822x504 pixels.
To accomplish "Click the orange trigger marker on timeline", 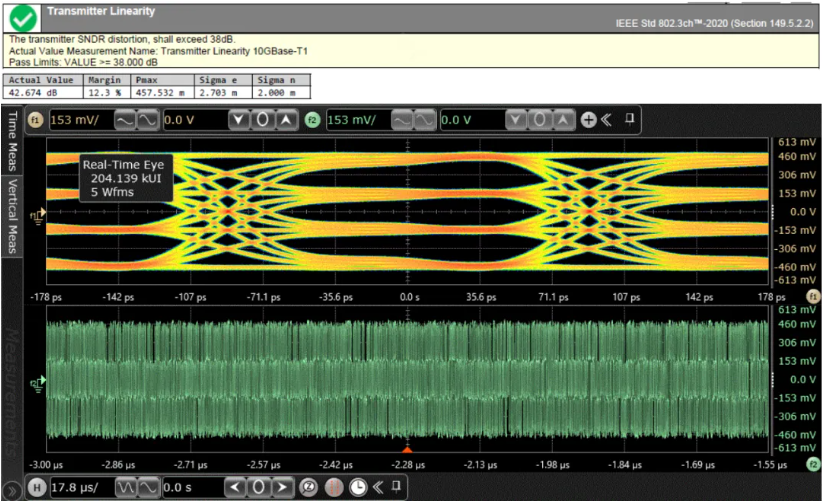I will point(407,451).
